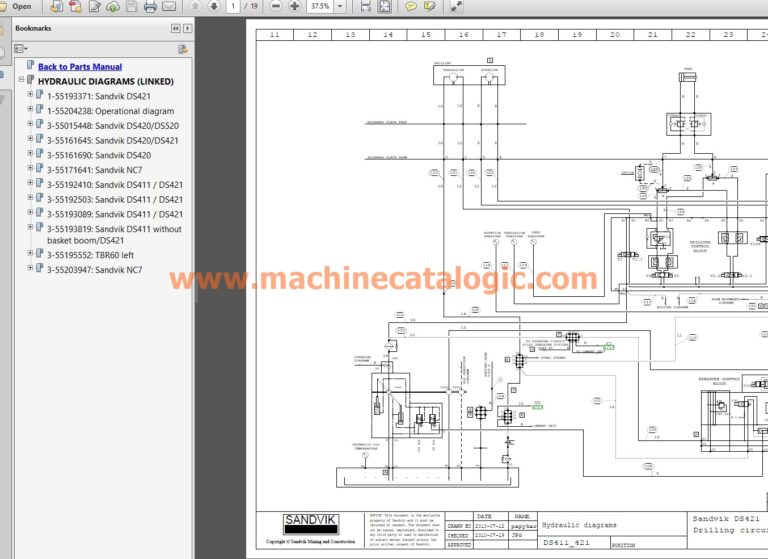Screen dimensions: 768x559
Task: Select the 1-55204238: Operational diagram bookmark
Action: pos(110,111)
